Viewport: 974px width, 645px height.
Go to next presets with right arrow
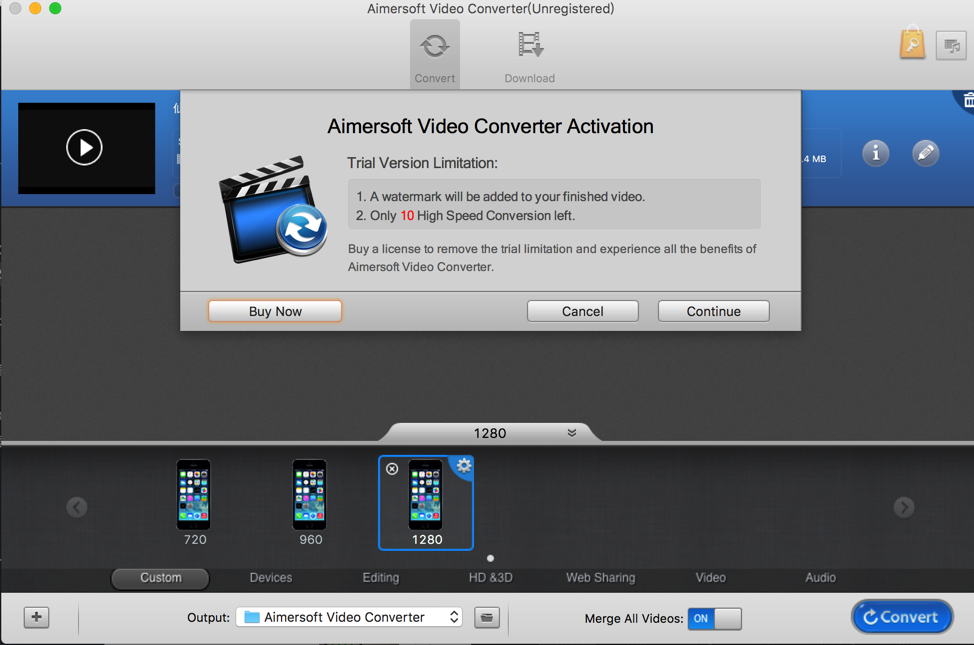click(x=904, y=507)
